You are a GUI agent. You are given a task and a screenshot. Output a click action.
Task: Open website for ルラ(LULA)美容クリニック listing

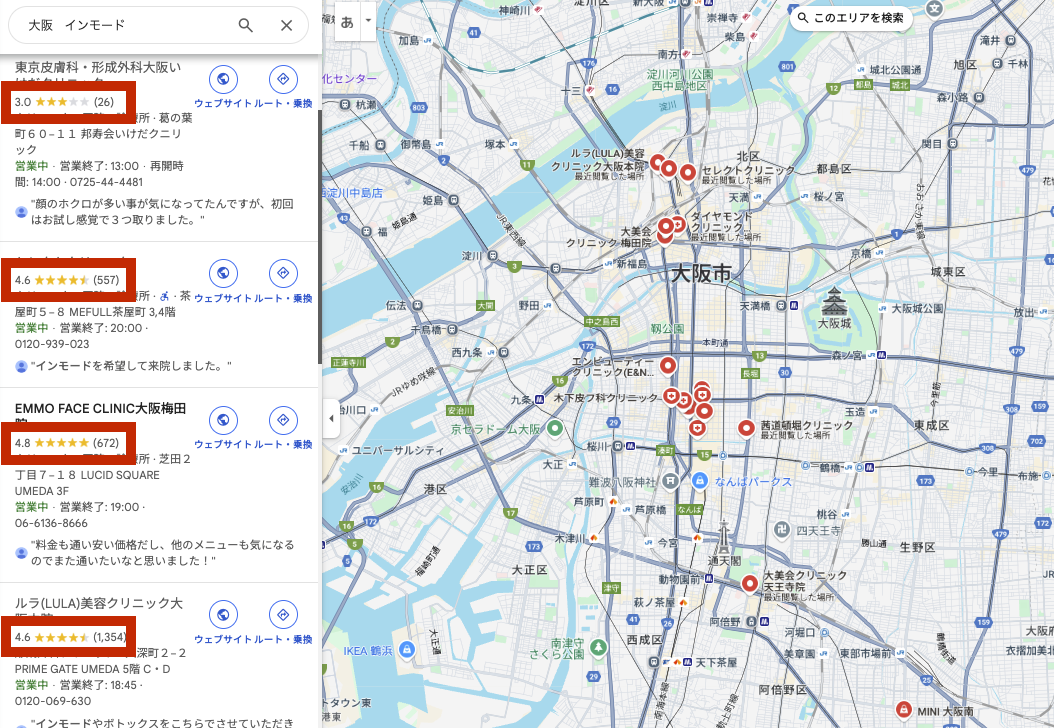[x=222, y=614]
